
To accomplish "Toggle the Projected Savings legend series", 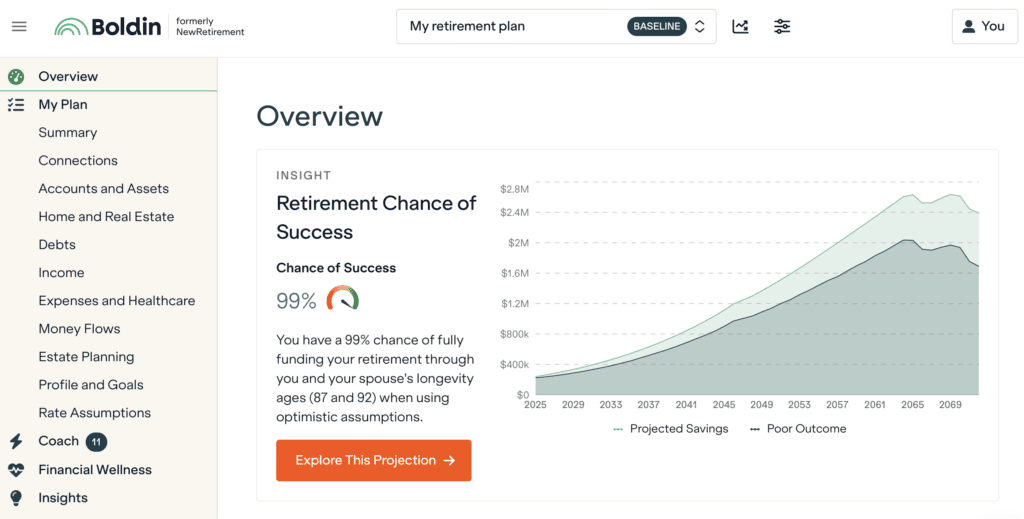I will (x=670, y=429).
